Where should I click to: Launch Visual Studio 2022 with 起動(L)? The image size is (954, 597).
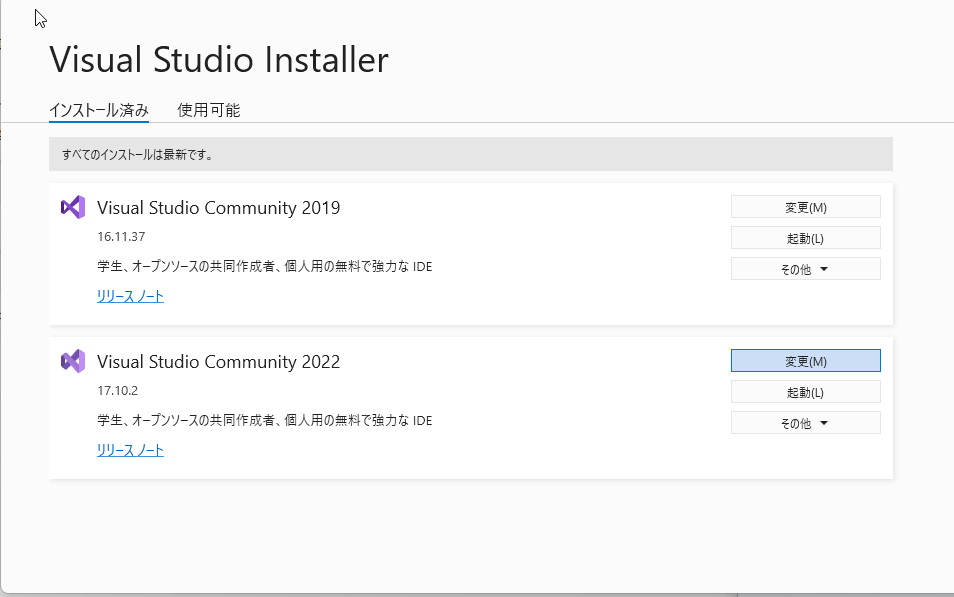click(806, 392)
